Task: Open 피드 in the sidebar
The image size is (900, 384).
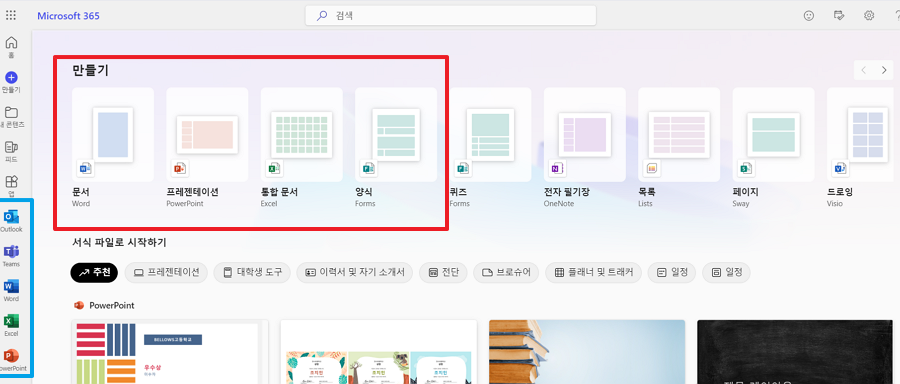Action: 11,152
